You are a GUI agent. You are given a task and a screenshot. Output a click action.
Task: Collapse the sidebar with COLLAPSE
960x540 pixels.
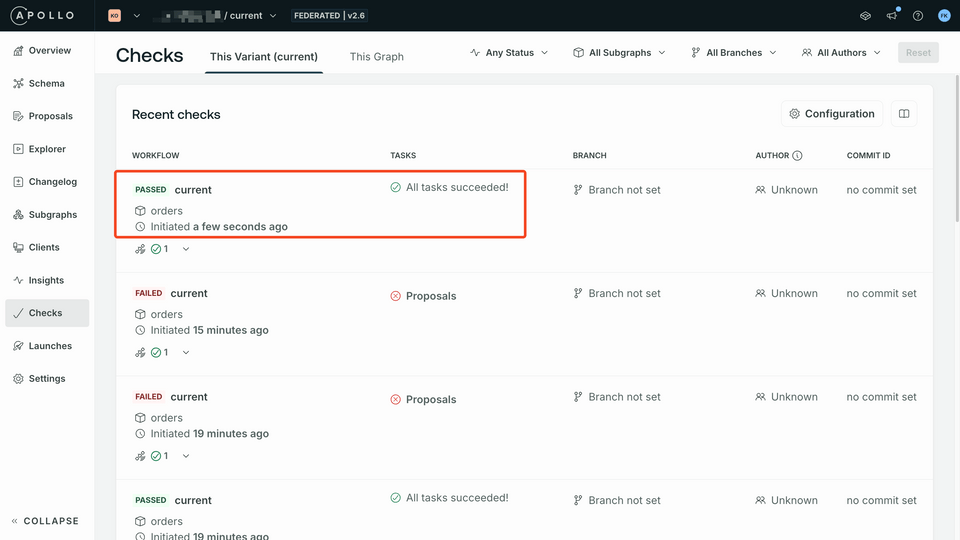(x=45, y=521)
